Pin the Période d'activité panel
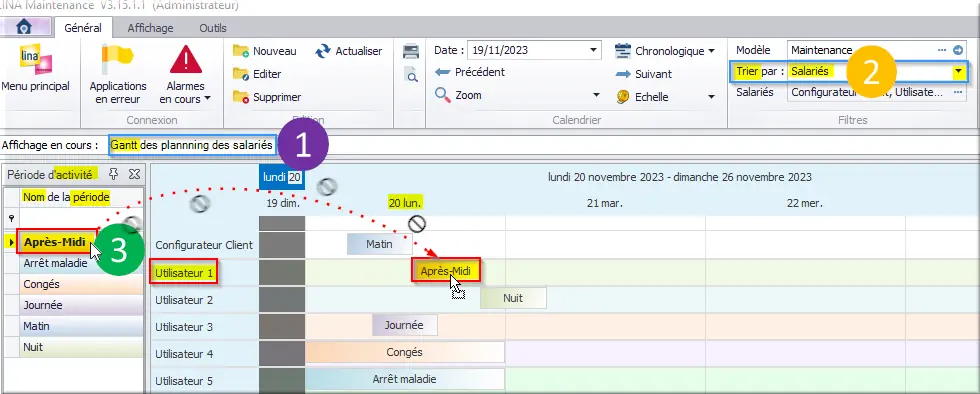Viewport: 980px width, 394px height. pos(114,174)
